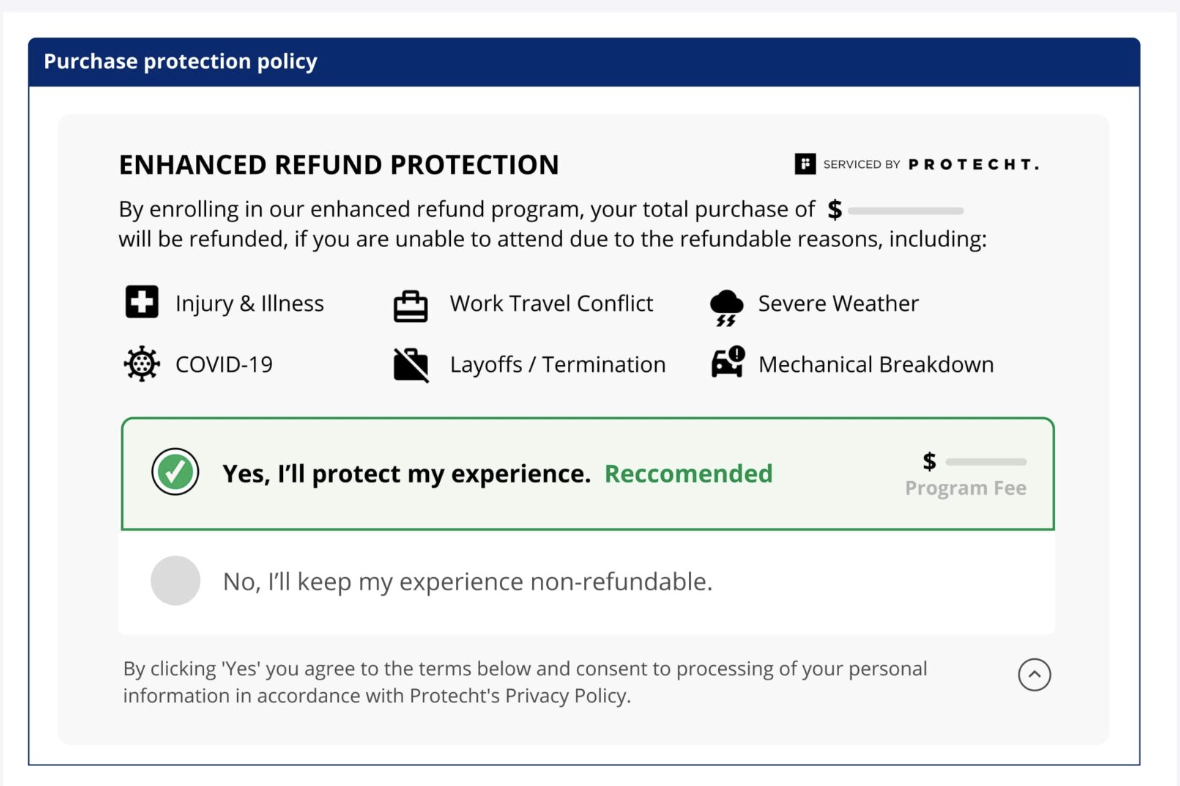Choose "Yes, I'll protect my experience" option
Screen dimensions: 1180x786
coord(406,473)
